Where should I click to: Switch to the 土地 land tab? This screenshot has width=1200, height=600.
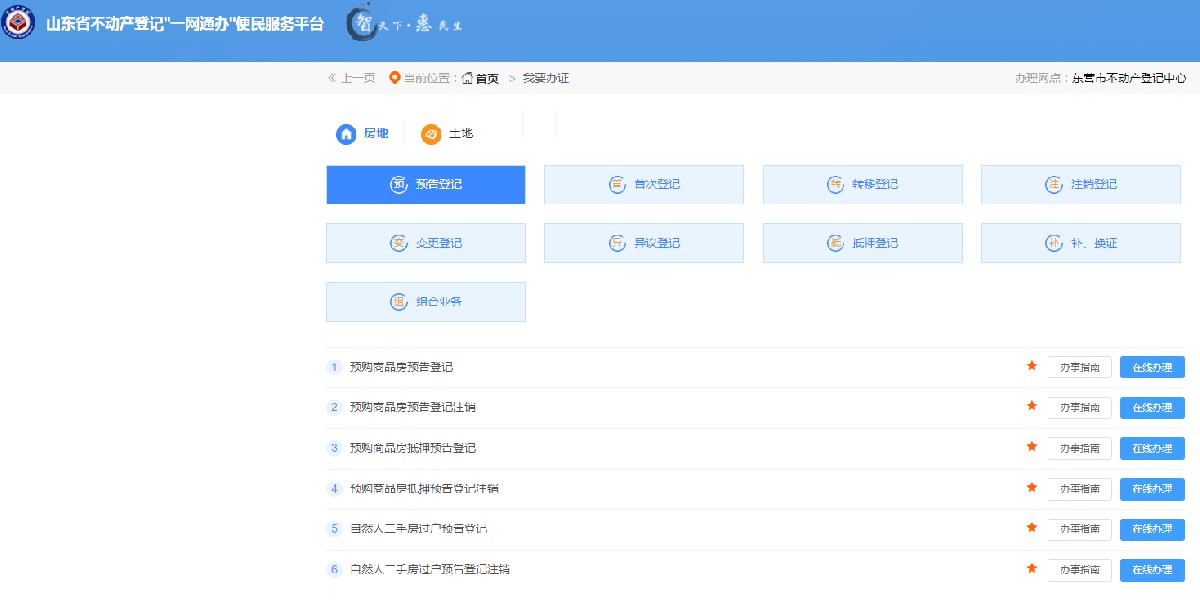pyautogui.click(x=447, y=134)
